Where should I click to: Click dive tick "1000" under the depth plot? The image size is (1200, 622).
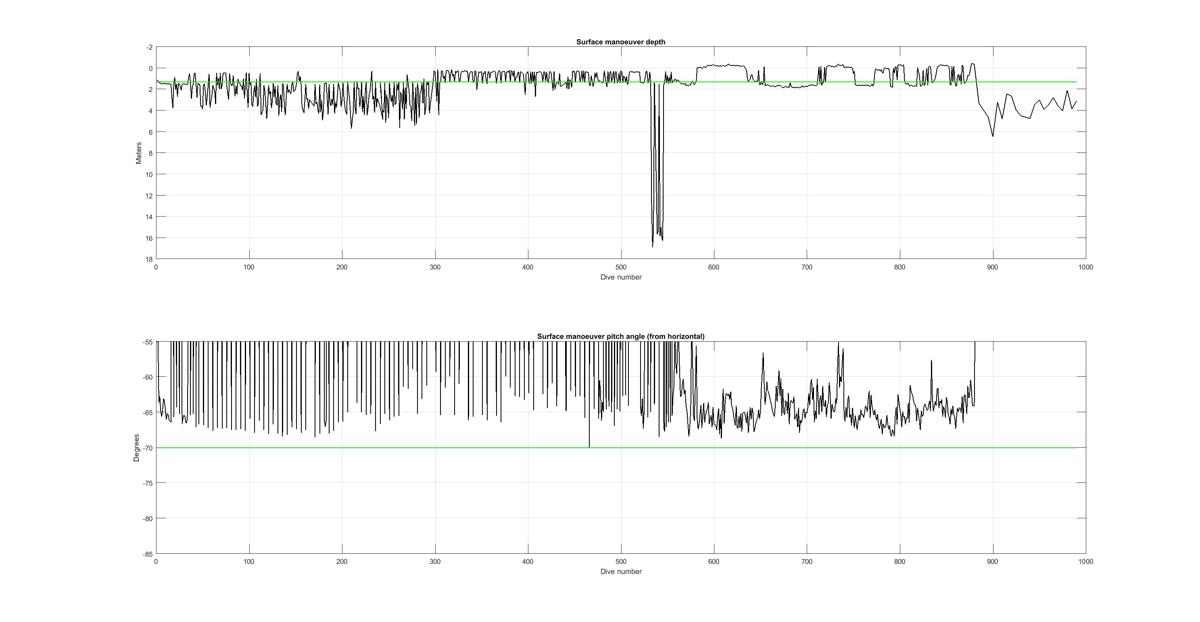(x=1085, y=267)
